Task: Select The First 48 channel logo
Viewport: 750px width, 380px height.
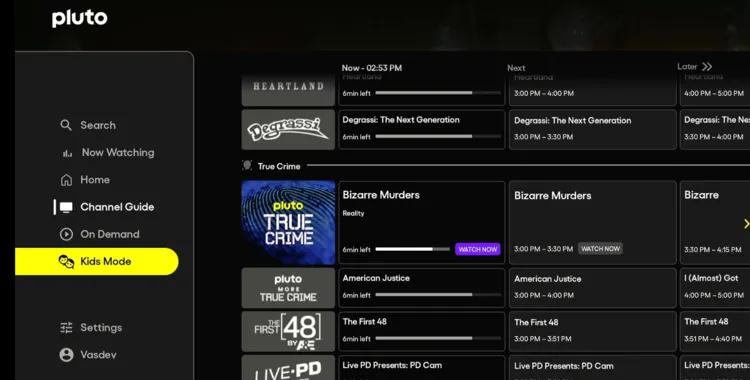Action: coord(288,332)
